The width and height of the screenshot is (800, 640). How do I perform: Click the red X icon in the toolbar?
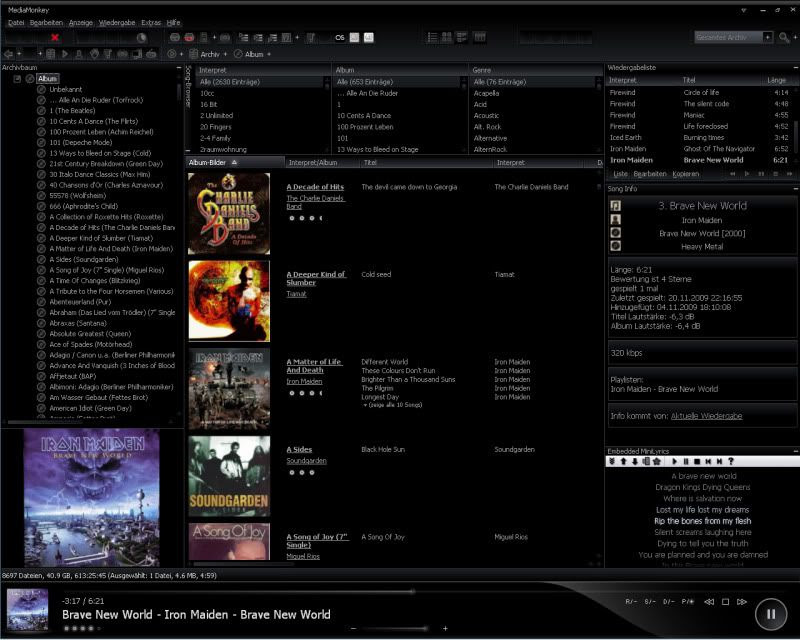click(55, 37)
